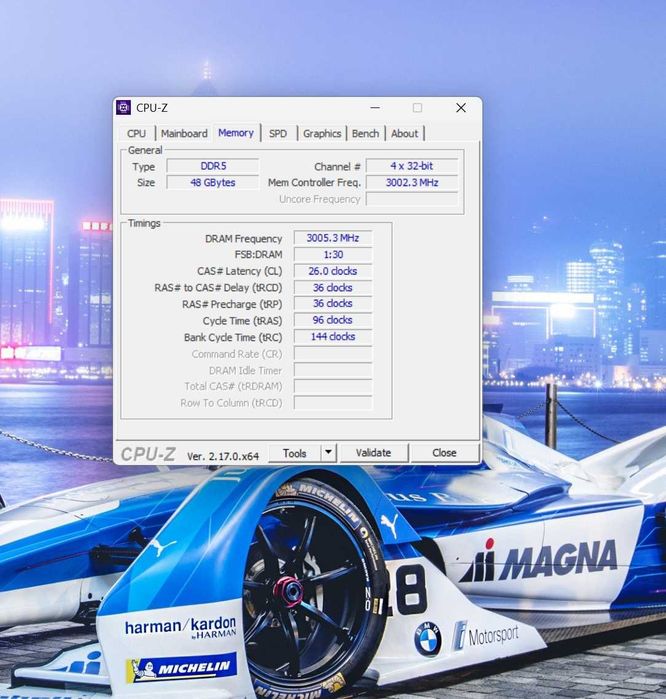The height and width of the screenshot is (699, 666).
Task: Click the version text Ver. 2.17.0.x64
Action: click(x=223, y=456)
